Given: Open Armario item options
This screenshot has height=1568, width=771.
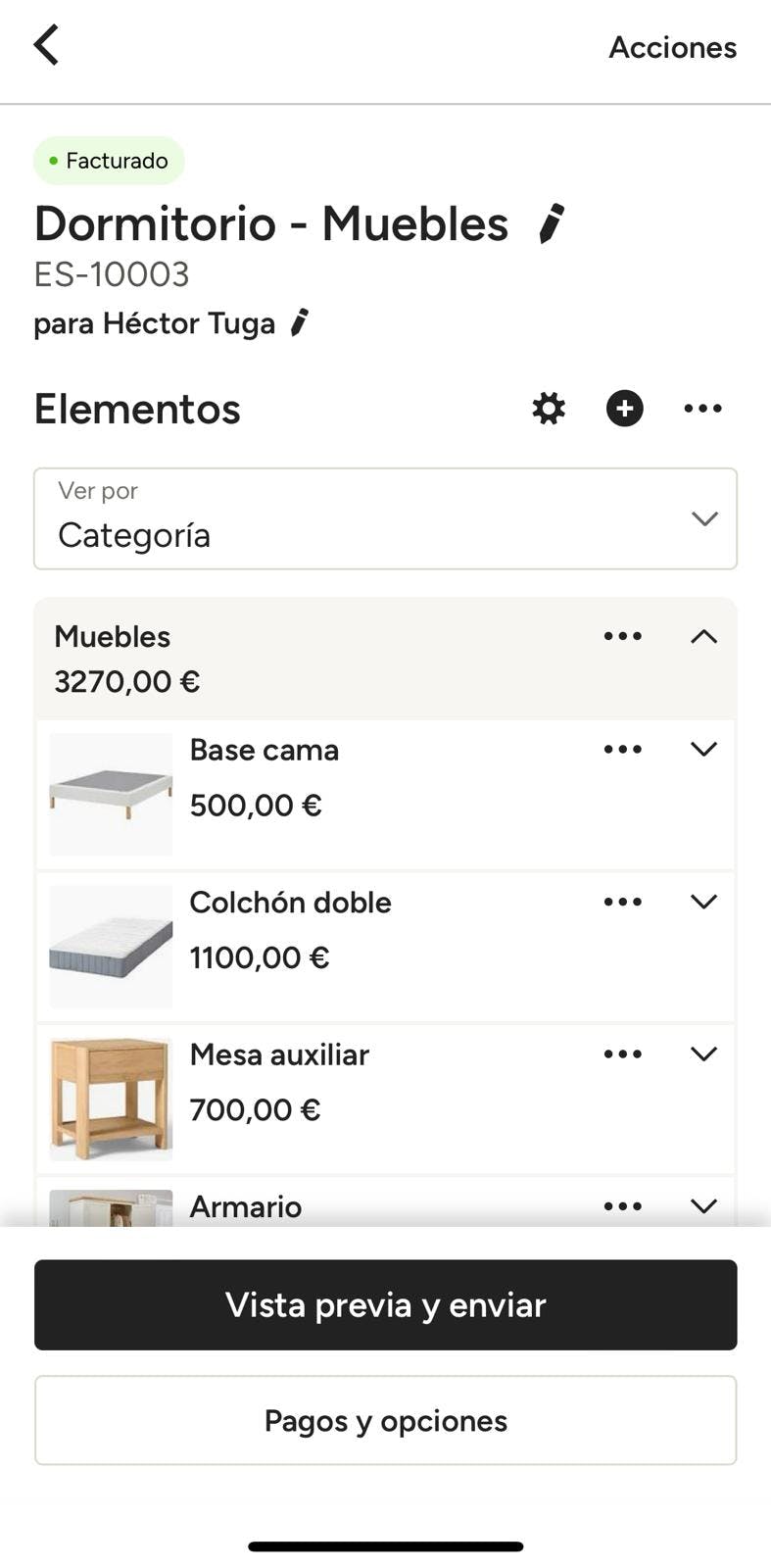Looking at the screenshot, I should point(623,1206).
